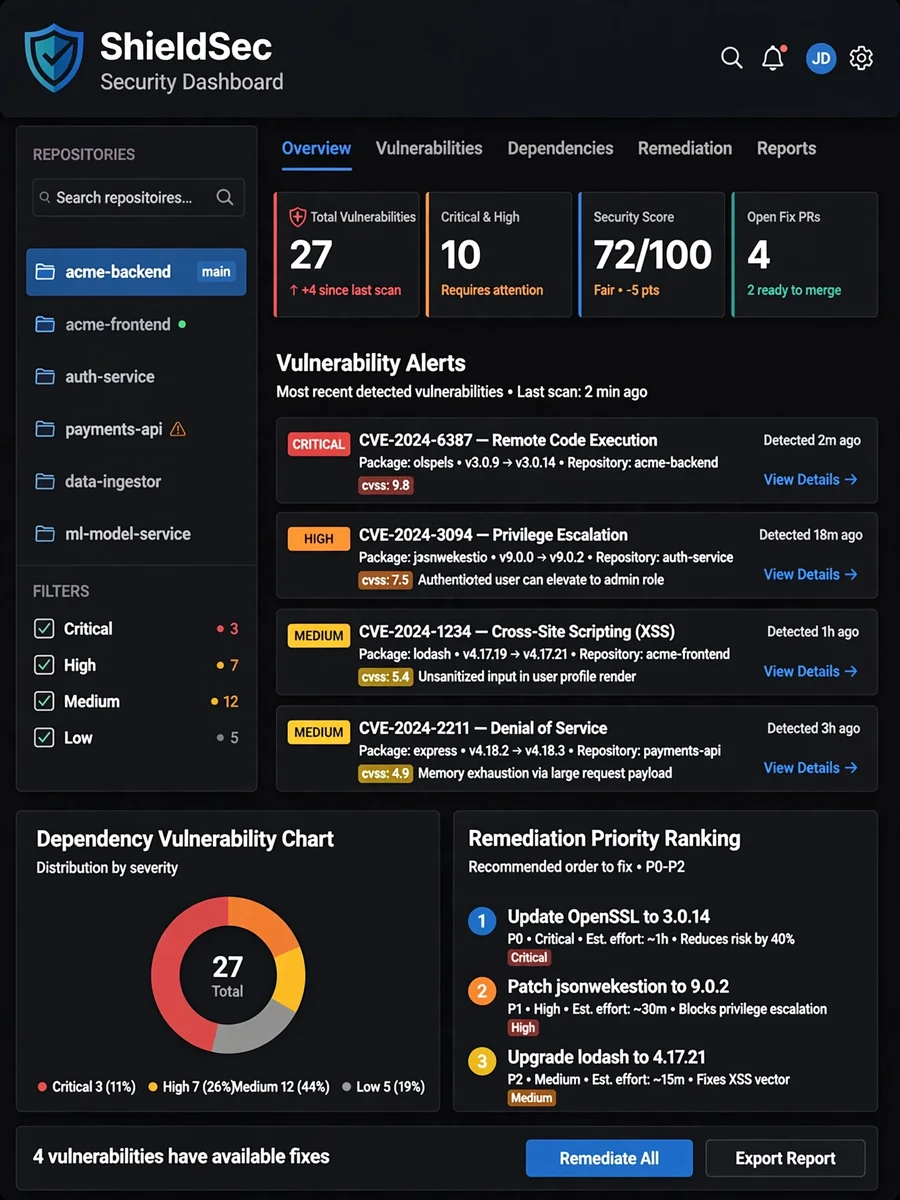Go to the Remediation tab
The image size is (900, 1200).
pyautogui.click(x=685, y=148)
